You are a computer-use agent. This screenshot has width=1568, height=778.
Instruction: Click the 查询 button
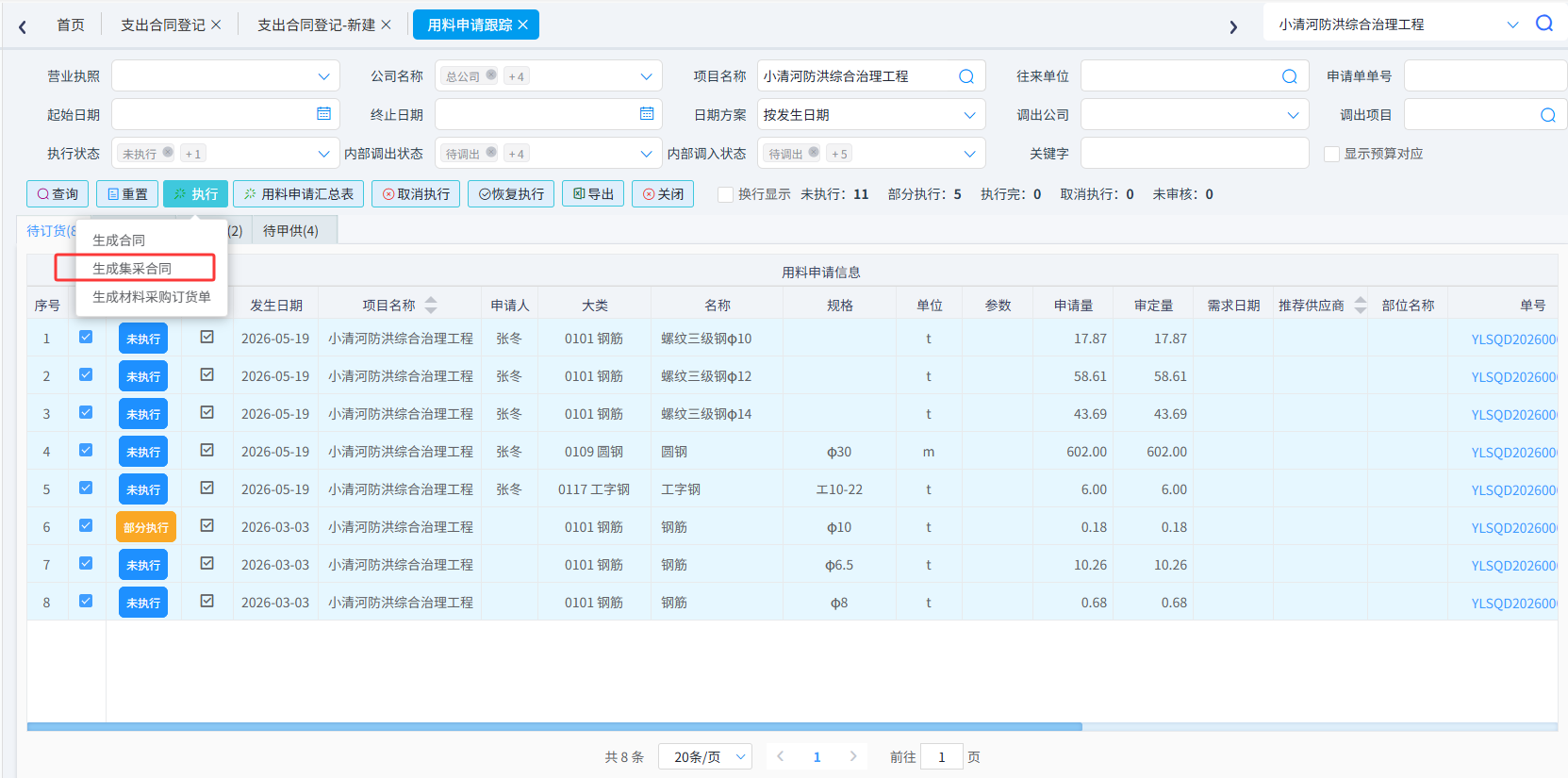(x=58, y=193)
